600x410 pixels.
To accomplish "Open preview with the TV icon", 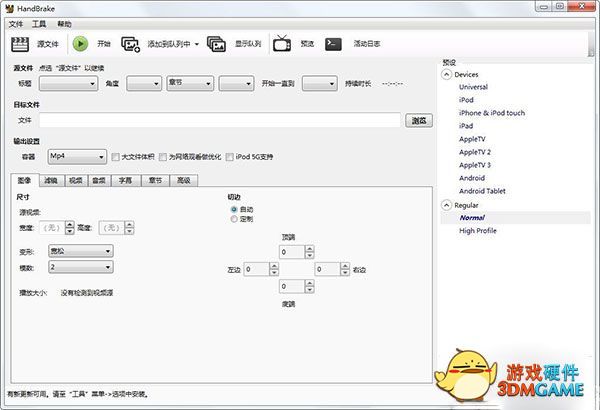I will point(282,43).
